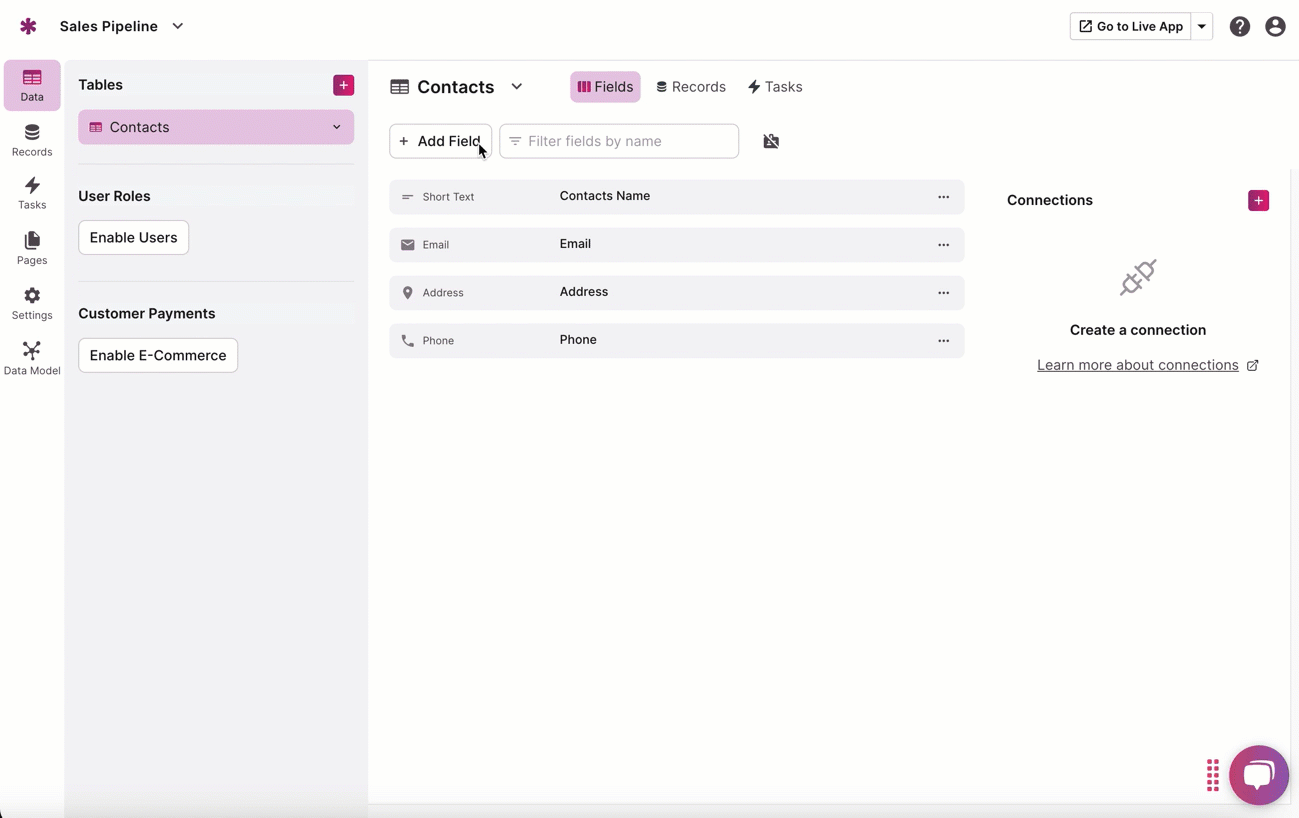Open the Data Model sidebar icon
1299x818 pixels.
(32, 358)
